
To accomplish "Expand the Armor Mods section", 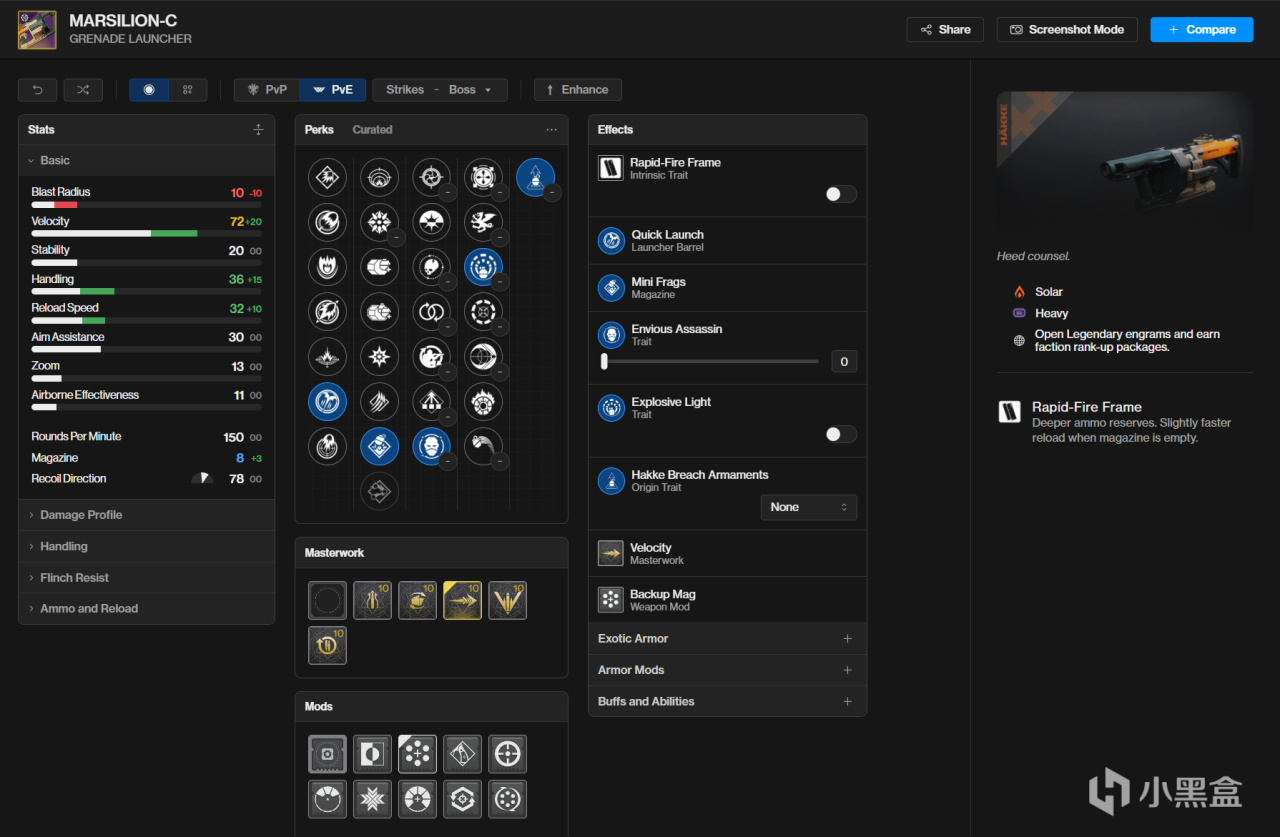I will tap(727, 670).
